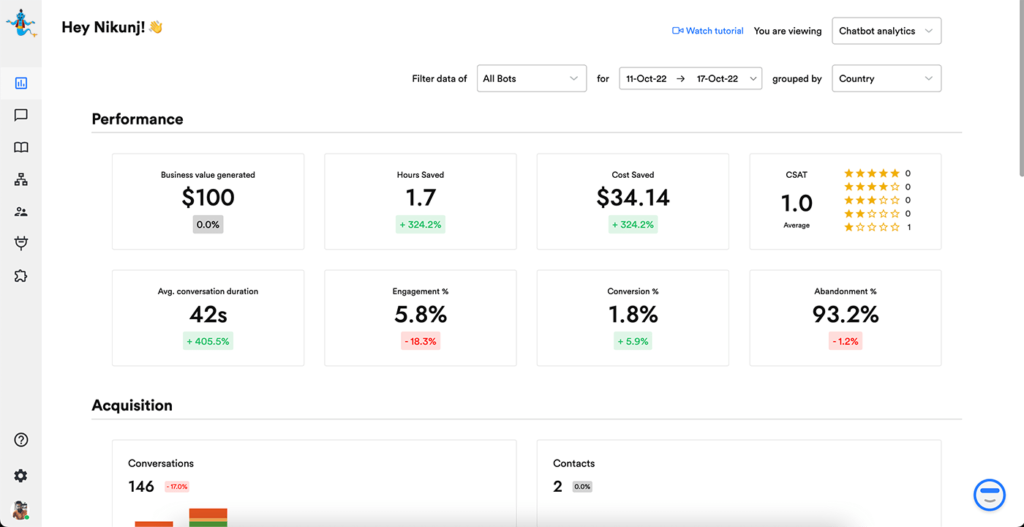Open the book icon in the sidebar

tap(21, 147)
